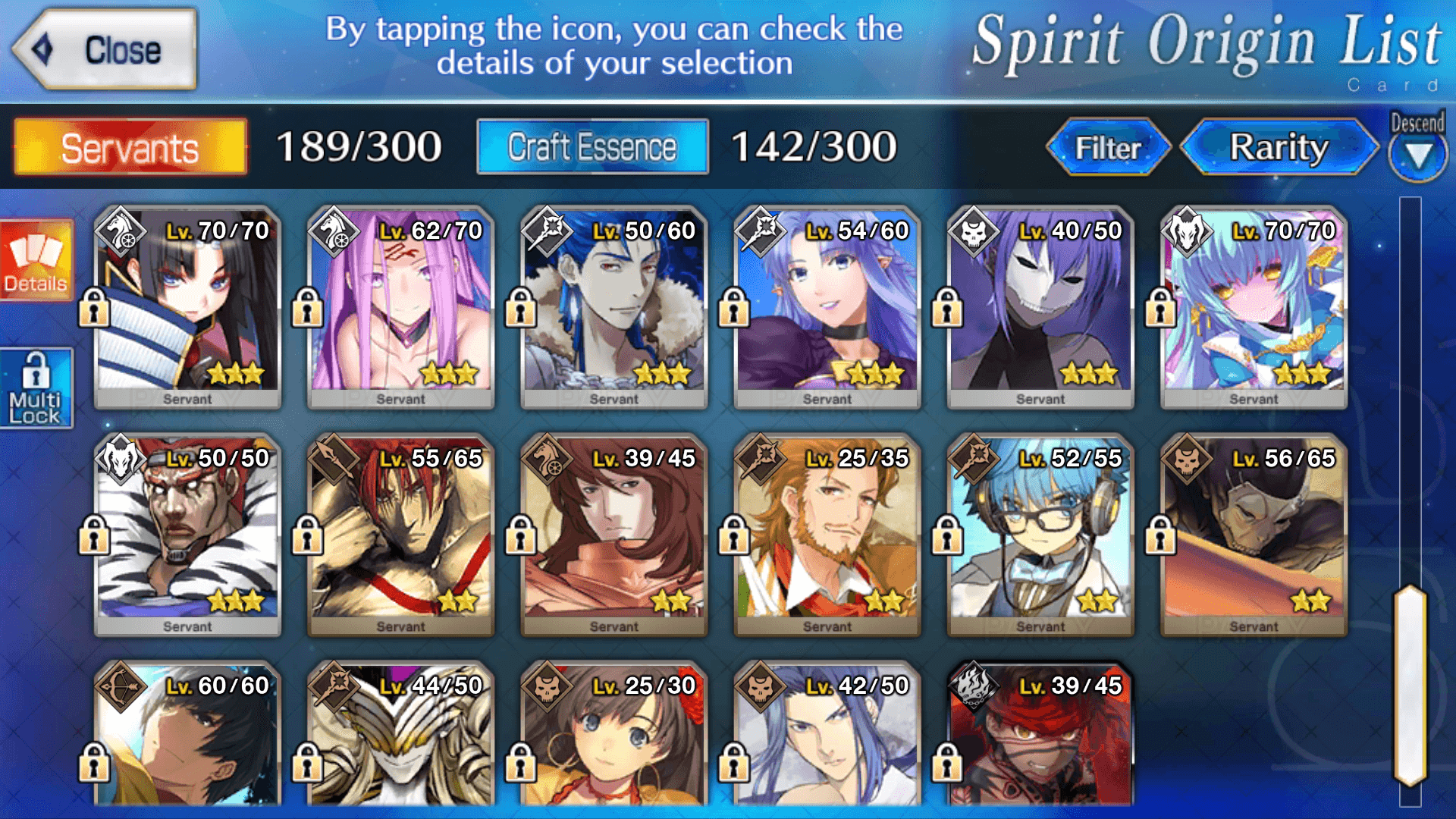Toggle lock on Lv. 56/65 servant
The height and width of the screenshot is (819, 1456).
(x=1160, y=535)
